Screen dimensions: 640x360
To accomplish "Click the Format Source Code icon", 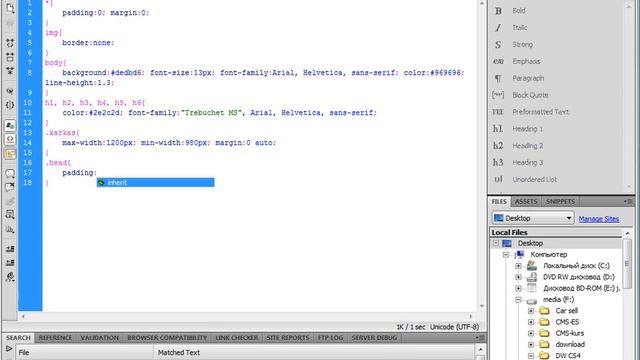I will pyautogui.click(x=10, y=277).
